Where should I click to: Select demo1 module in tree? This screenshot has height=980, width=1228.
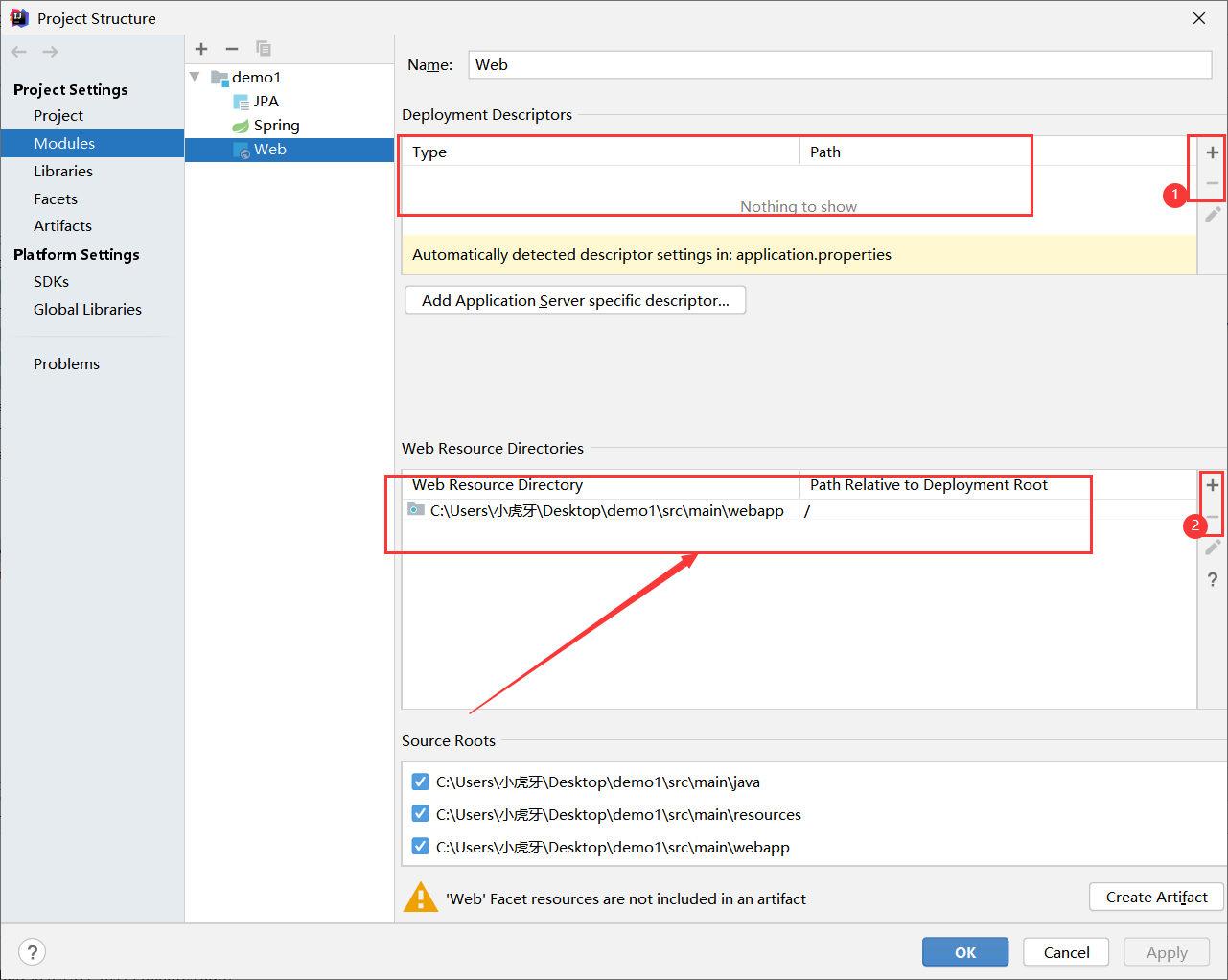click(x=257, y=78)
